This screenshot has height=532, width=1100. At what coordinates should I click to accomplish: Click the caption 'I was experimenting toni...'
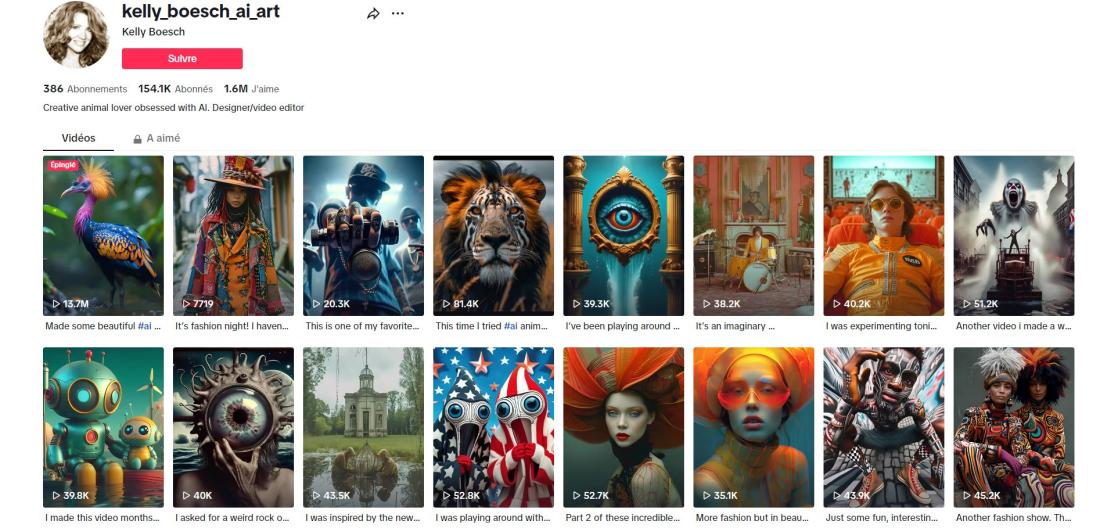tap(882, 326)
